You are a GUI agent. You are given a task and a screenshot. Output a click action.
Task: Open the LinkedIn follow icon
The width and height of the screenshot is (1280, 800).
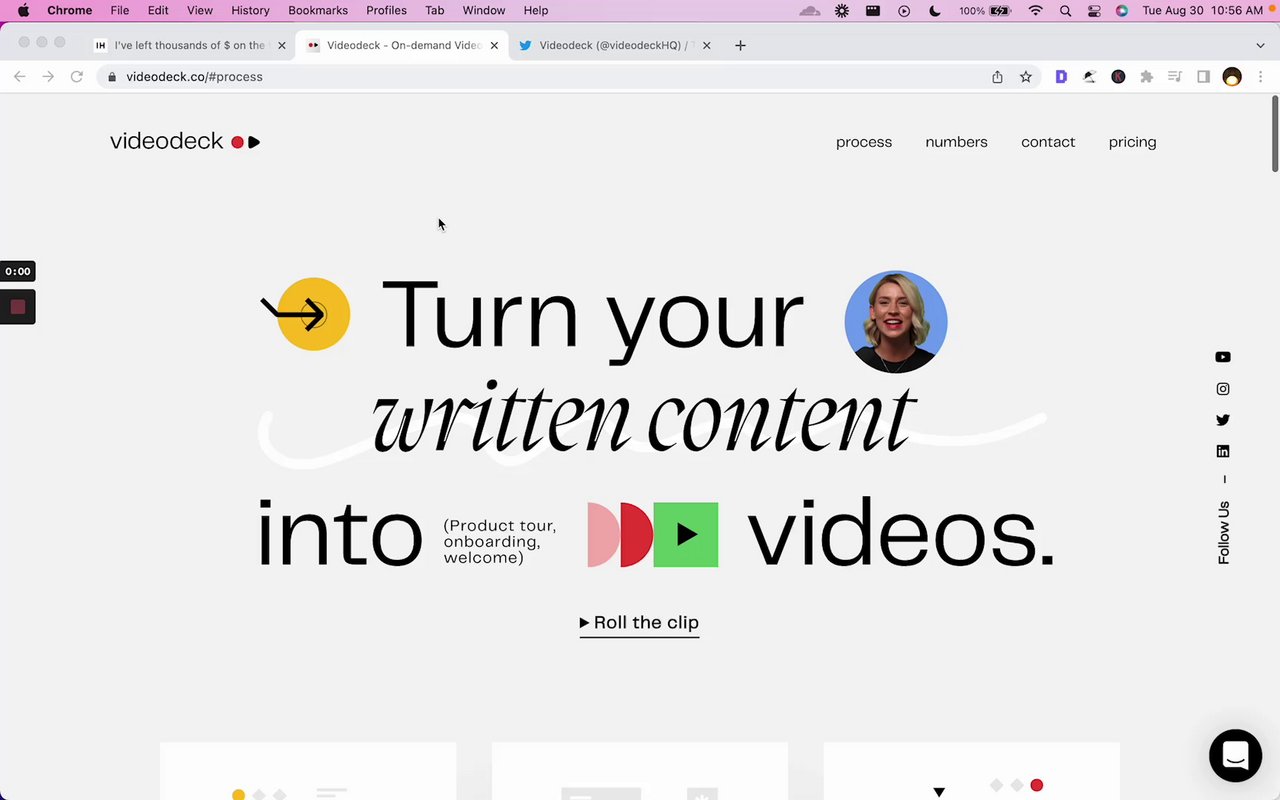click(x=1223, y=451)
